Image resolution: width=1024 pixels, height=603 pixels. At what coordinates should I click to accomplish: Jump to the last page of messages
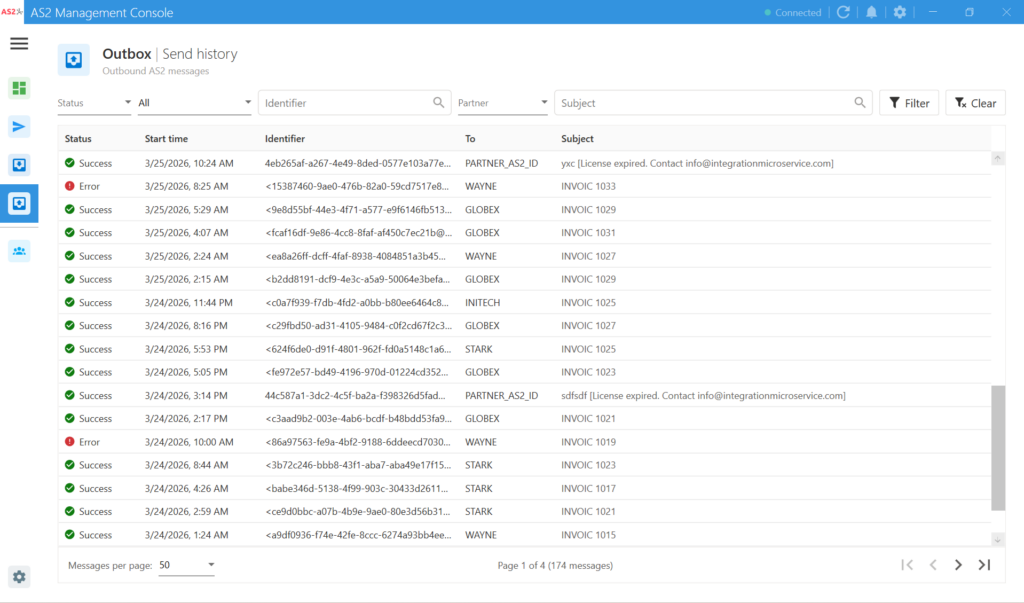984,565
